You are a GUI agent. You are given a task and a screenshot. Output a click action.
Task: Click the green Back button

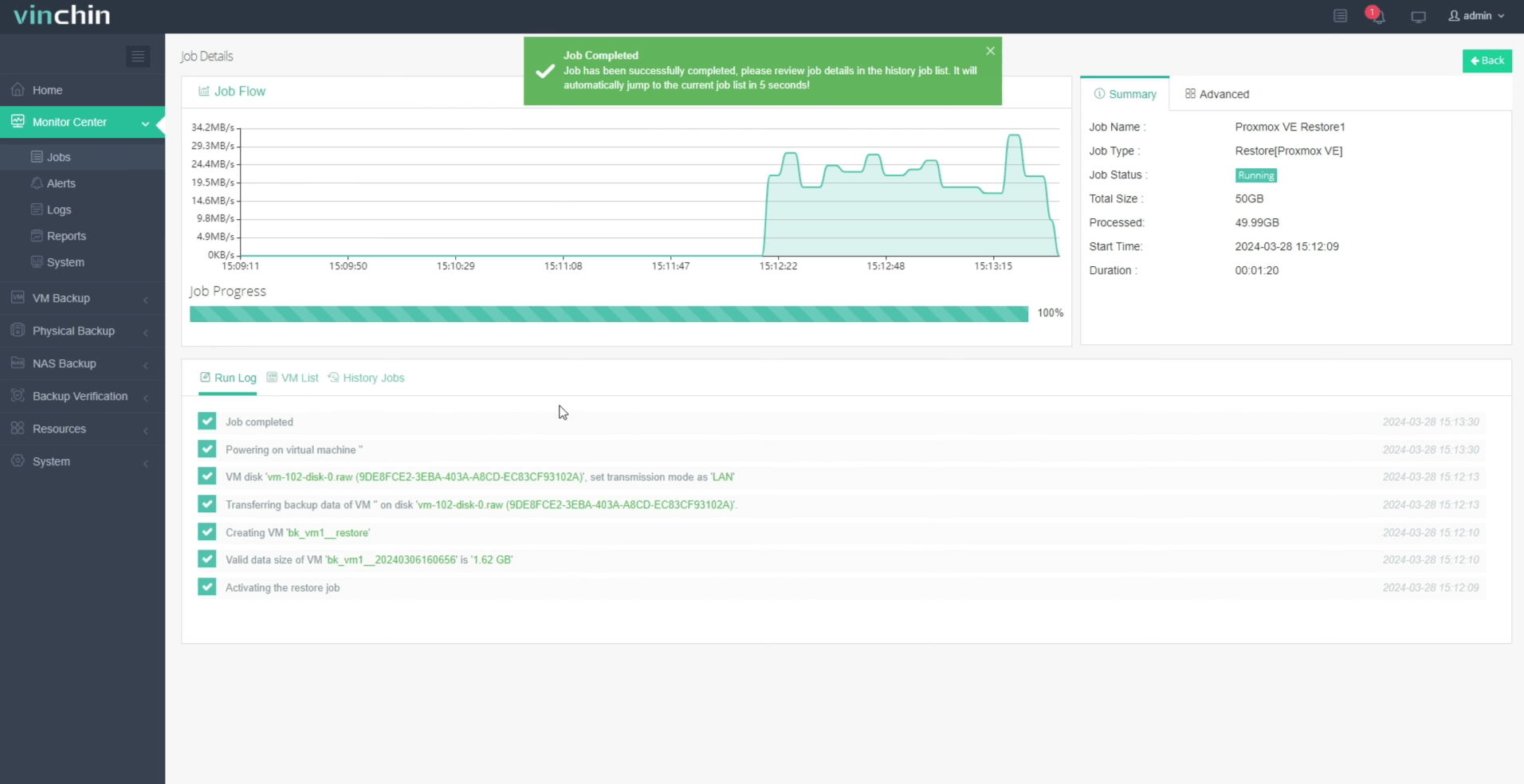point(1487,61)
